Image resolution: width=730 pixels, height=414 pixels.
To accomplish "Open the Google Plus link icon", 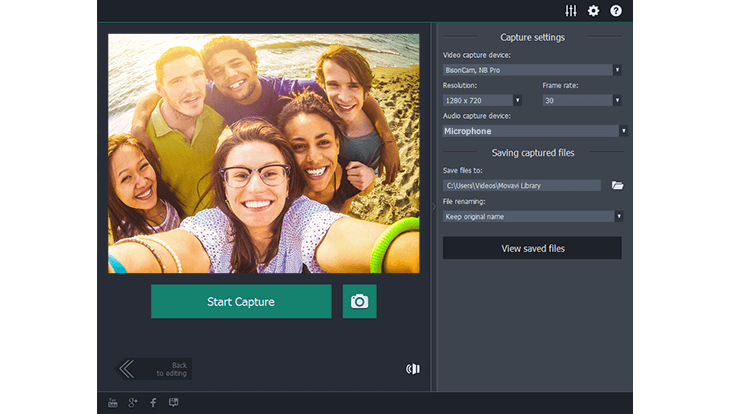I will tap(133, 403).
